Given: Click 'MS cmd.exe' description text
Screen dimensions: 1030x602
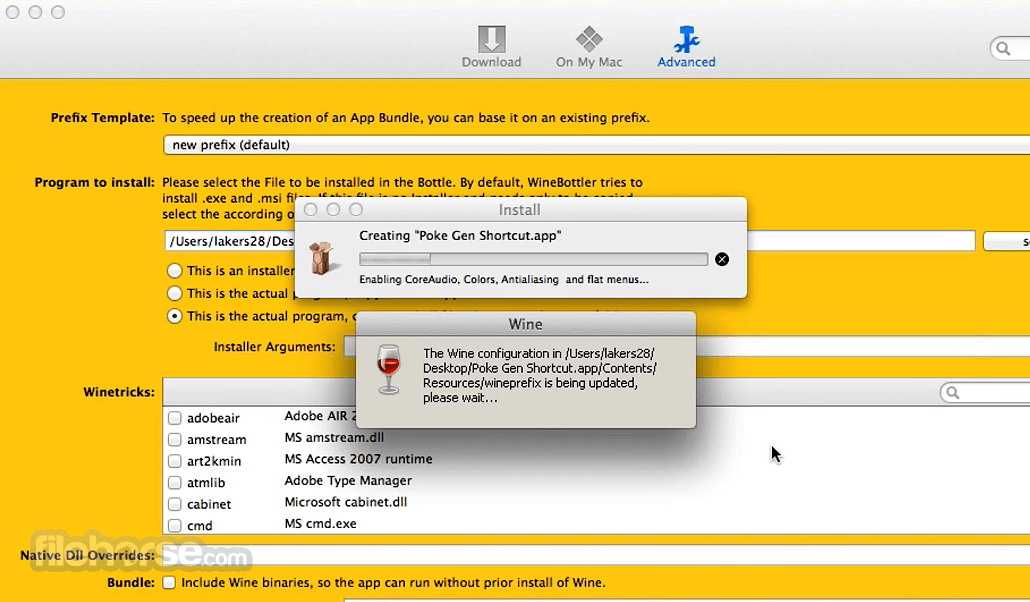Looking at the screenshot, I should (321, 524).
